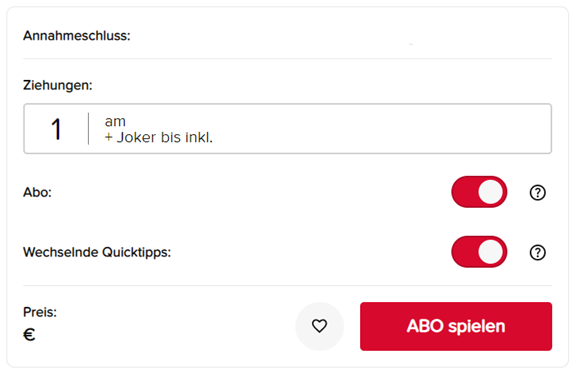This screenshot has height=374, width=577.
Task: Click the Ziehungen heading
Action: (x=58, y=85)
